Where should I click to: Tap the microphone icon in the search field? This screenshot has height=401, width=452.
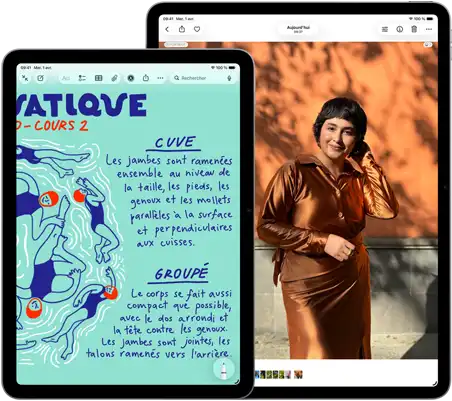click(229, 78)
